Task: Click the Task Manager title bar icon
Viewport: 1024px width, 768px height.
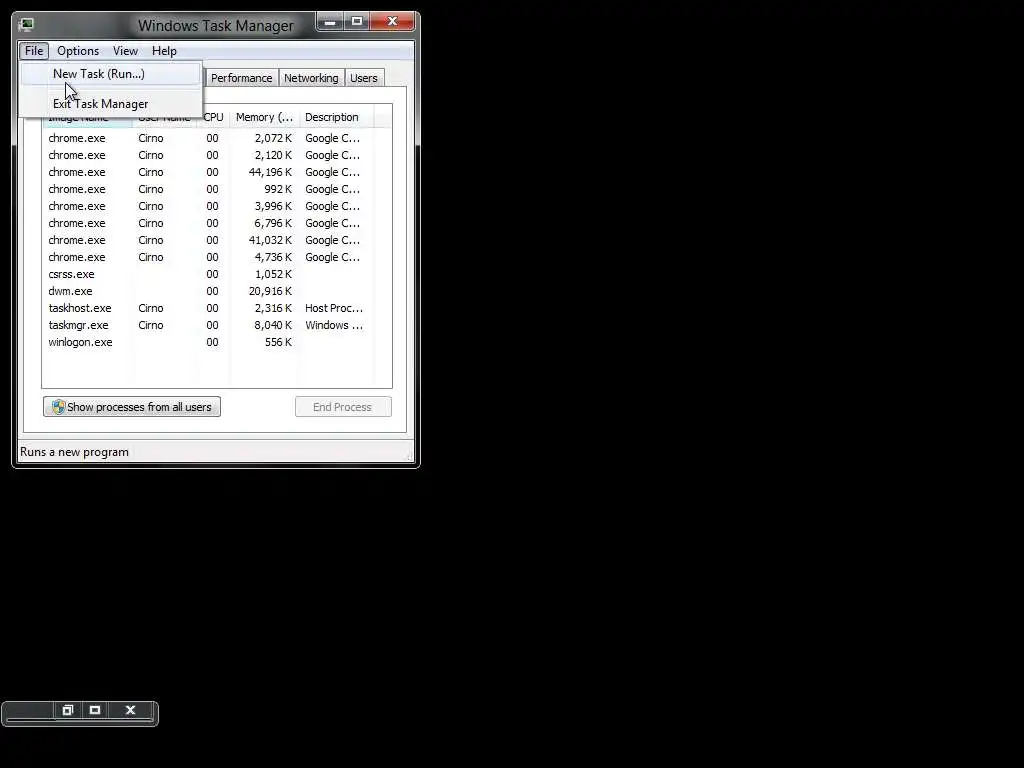Action: point(26,25)
